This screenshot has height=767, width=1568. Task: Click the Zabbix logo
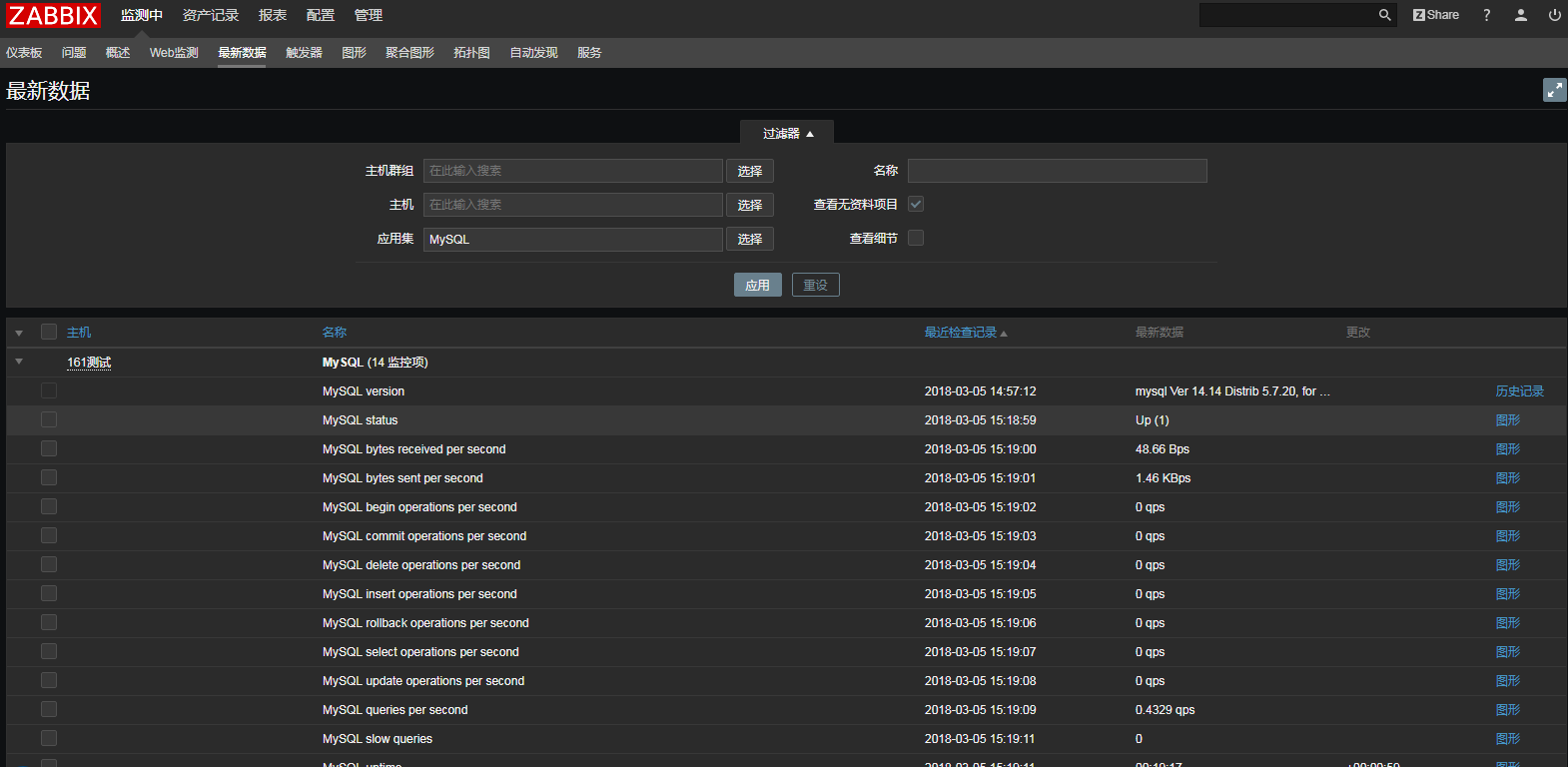[x=53, y=15]
